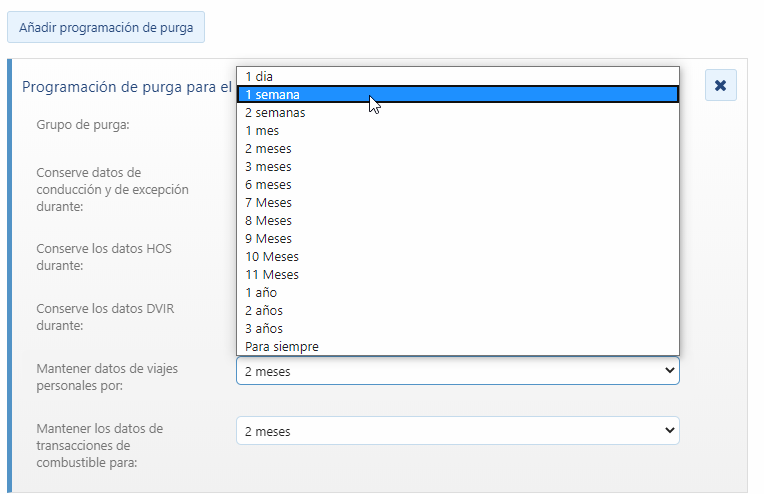Click 'Grupo de purga:' label
This screenshot has width=764, height=494.
point(83,125)
